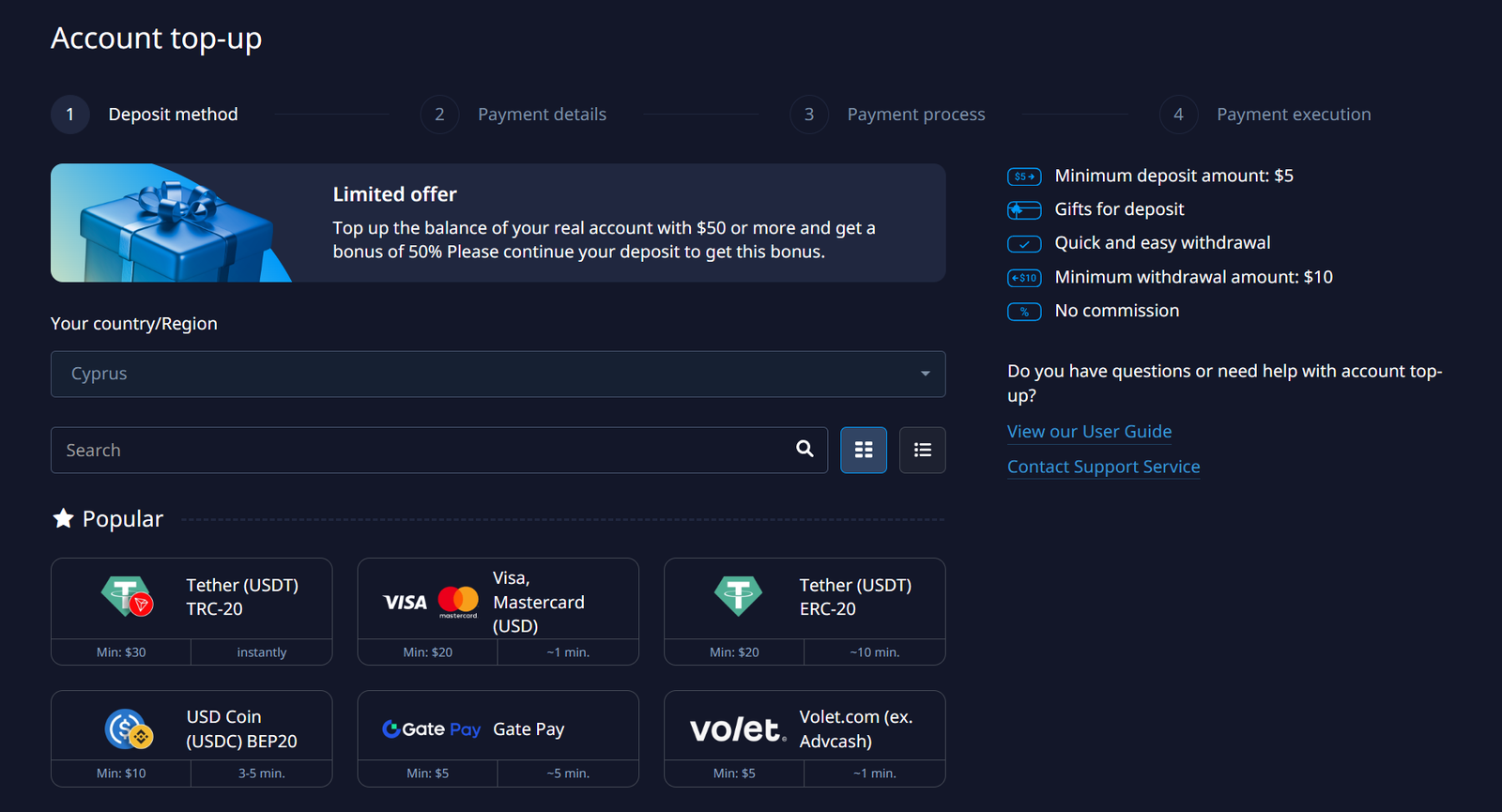Click 'Min: $5' on the Gate Pay card

[428, 774]
